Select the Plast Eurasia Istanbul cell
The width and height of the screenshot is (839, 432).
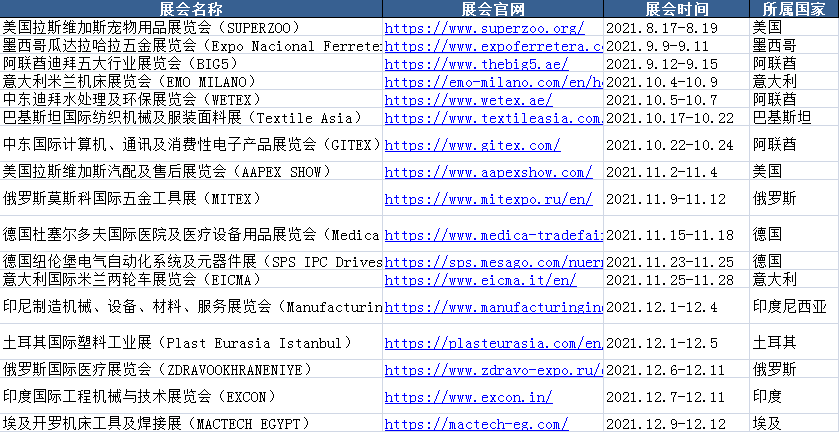pos(191,342)
